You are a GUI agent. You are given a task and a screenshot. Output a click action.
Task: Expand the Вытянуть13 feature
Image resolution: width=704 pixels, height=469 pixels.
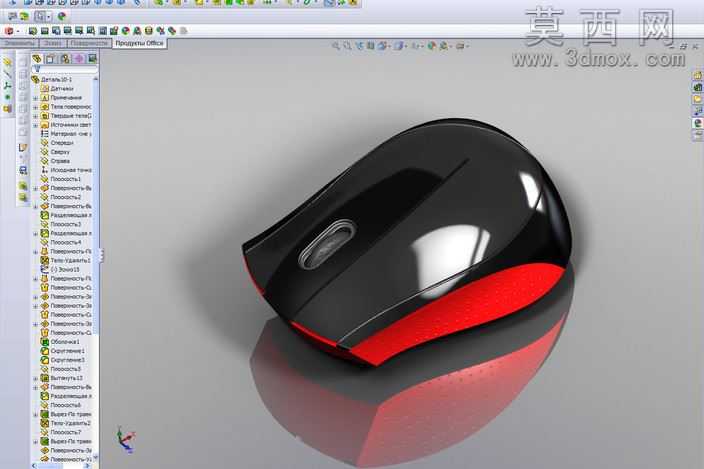[x=35, y=378]
